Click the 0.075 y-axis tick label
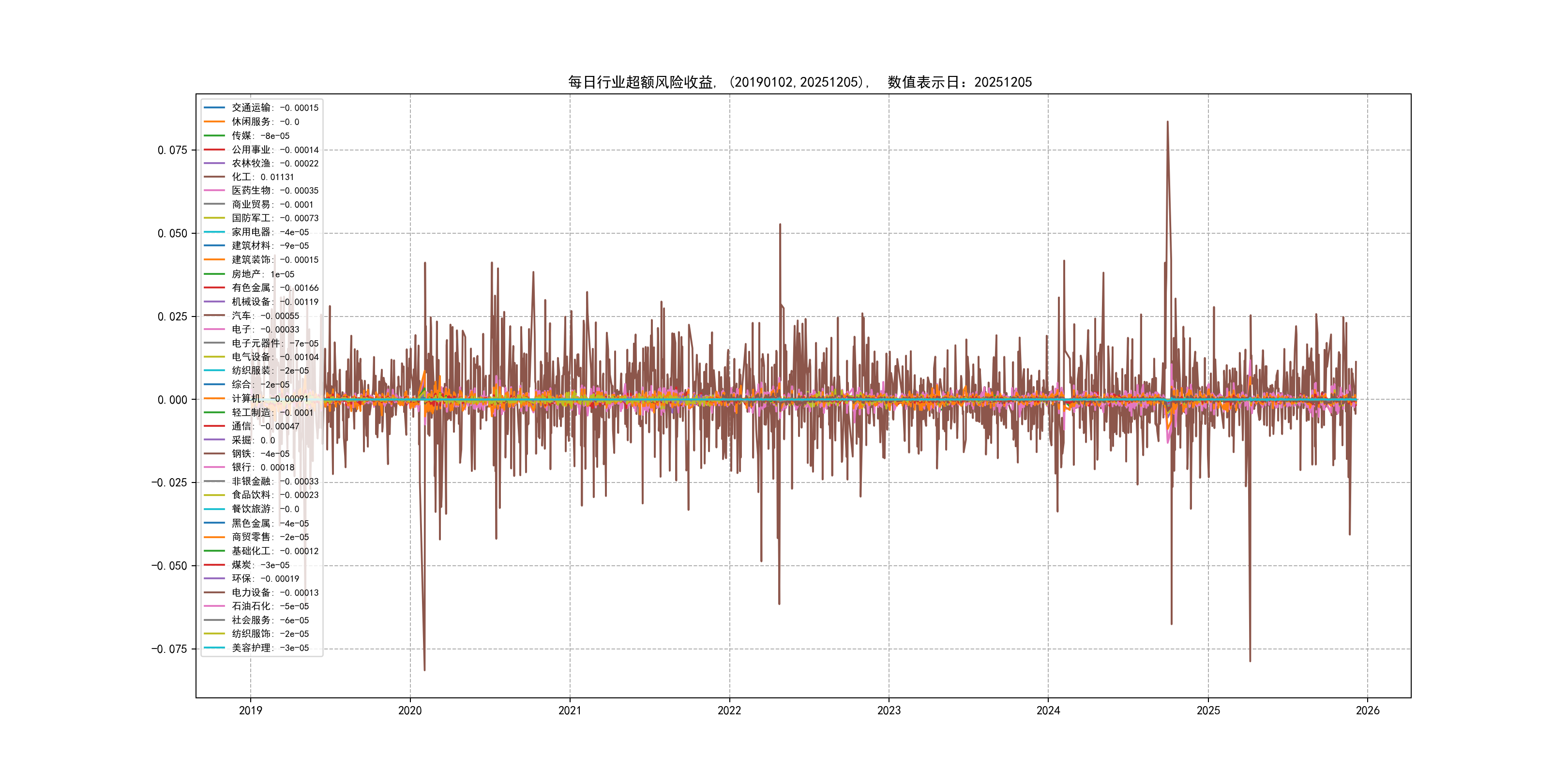1568x784 pixels. 172,151
